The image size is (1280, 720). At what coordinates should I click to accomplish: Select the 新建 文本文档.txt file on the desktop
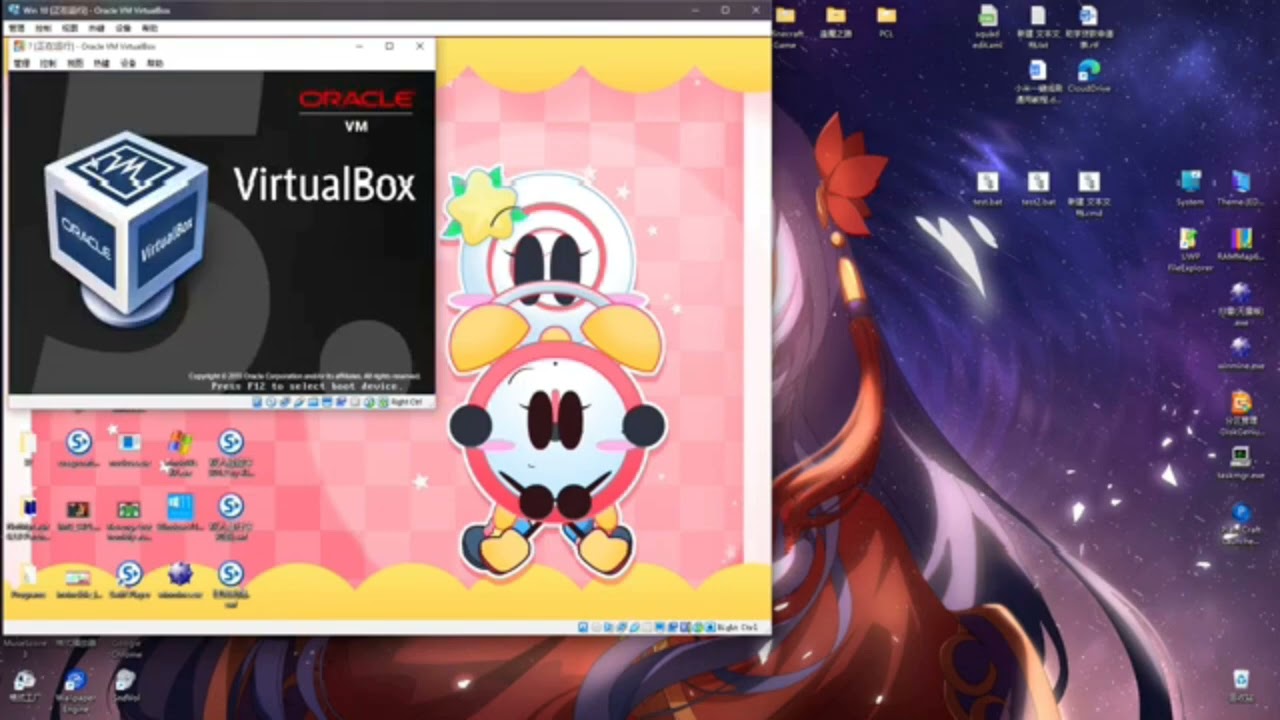[1038, 27]
